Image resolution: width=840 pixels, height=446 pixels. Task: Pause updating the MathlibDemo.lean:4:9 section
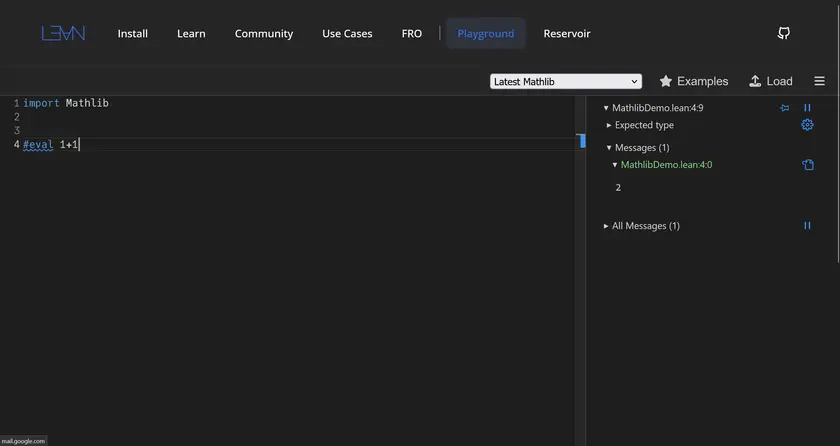(x=807, y=108)
